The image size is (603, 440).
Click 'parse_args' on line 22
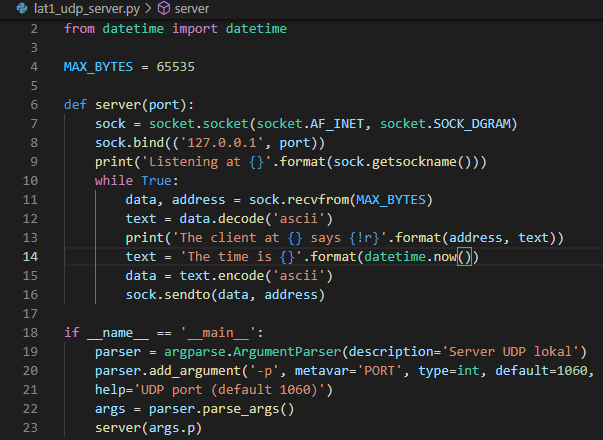pos(241,409)
